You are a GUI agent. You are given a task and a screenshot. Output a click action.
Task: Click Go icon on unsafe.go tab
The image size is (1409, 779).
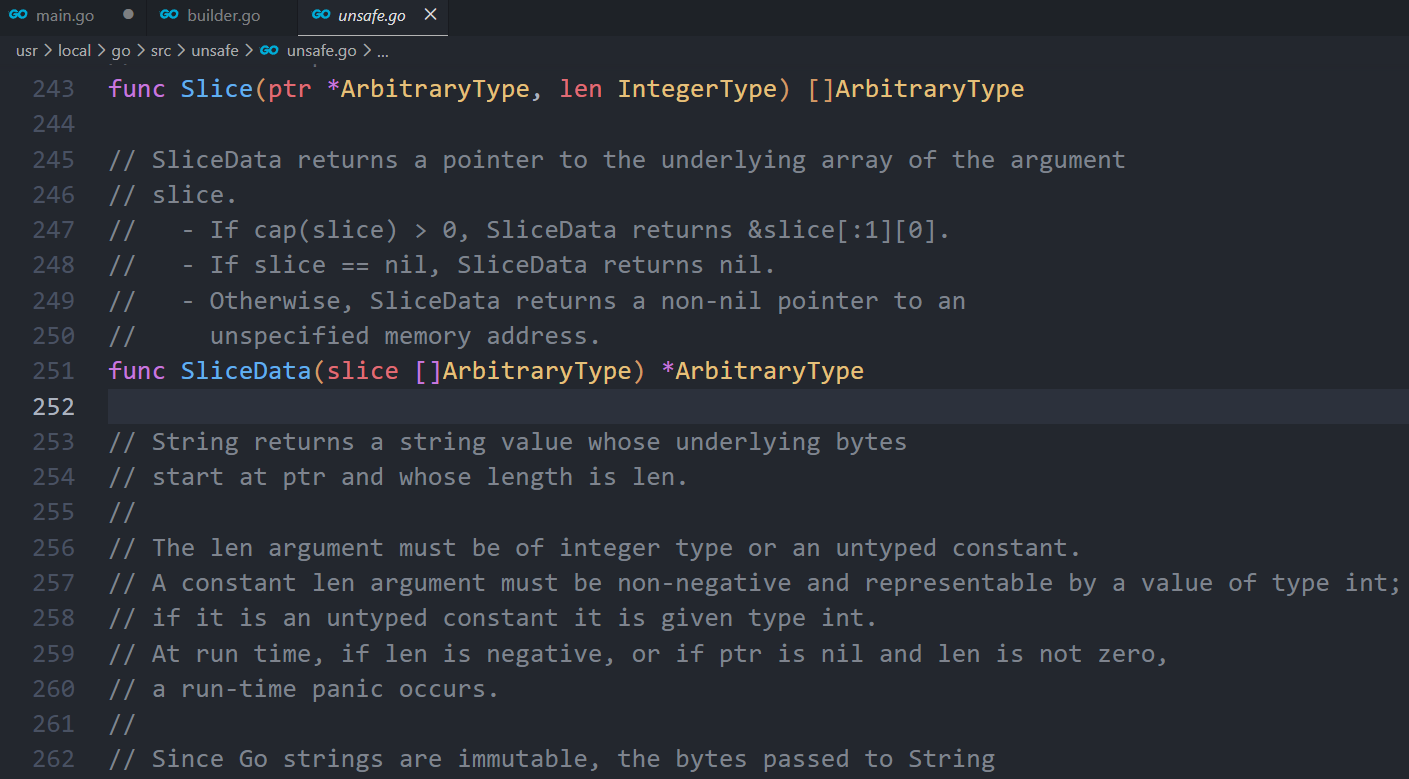(321, 15)
